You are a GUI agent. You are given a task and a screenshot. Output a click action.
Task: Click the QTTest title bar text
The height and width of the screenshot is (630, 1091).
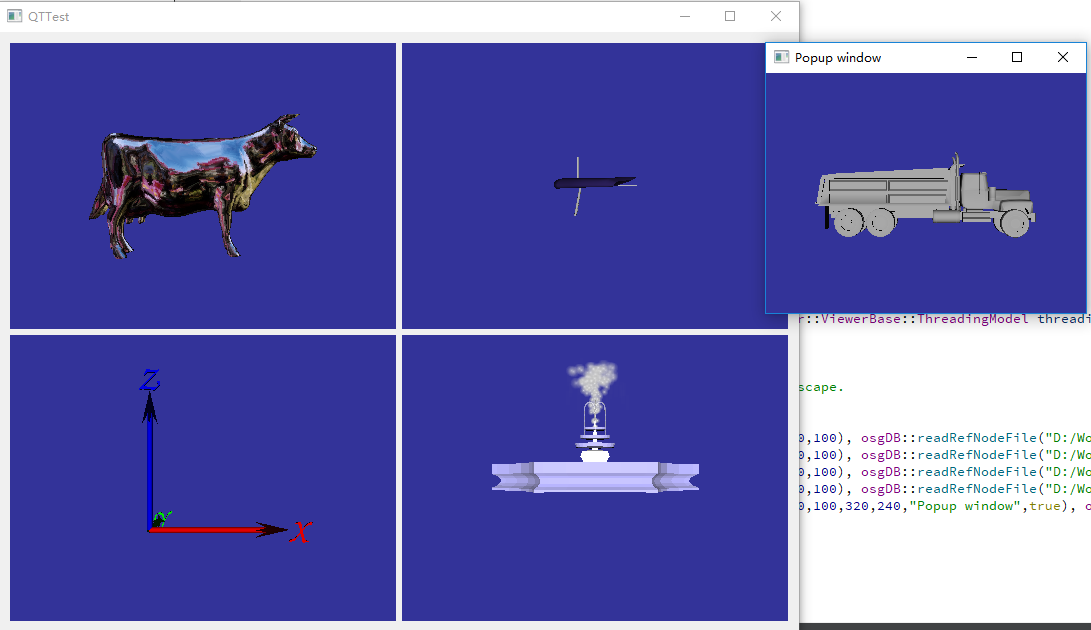[x=49, y=17]
